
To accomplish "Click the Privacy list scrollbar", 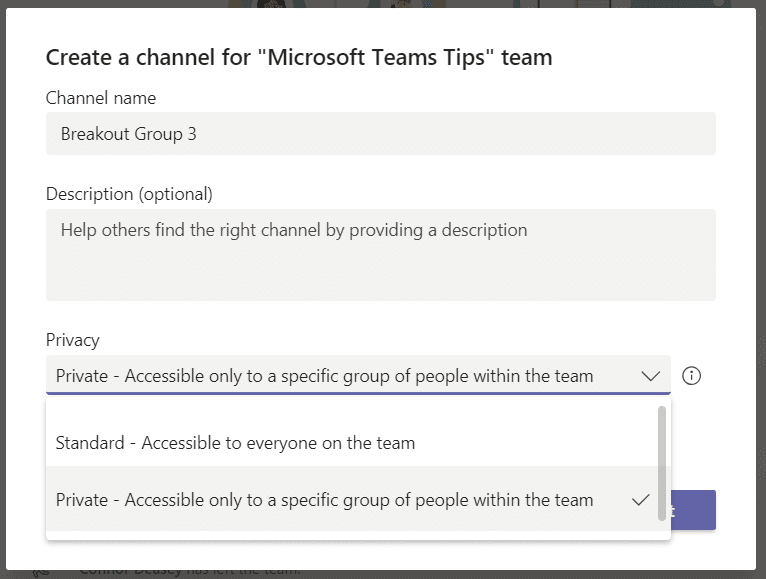I will pyautogui.click(x=662, y=463).
